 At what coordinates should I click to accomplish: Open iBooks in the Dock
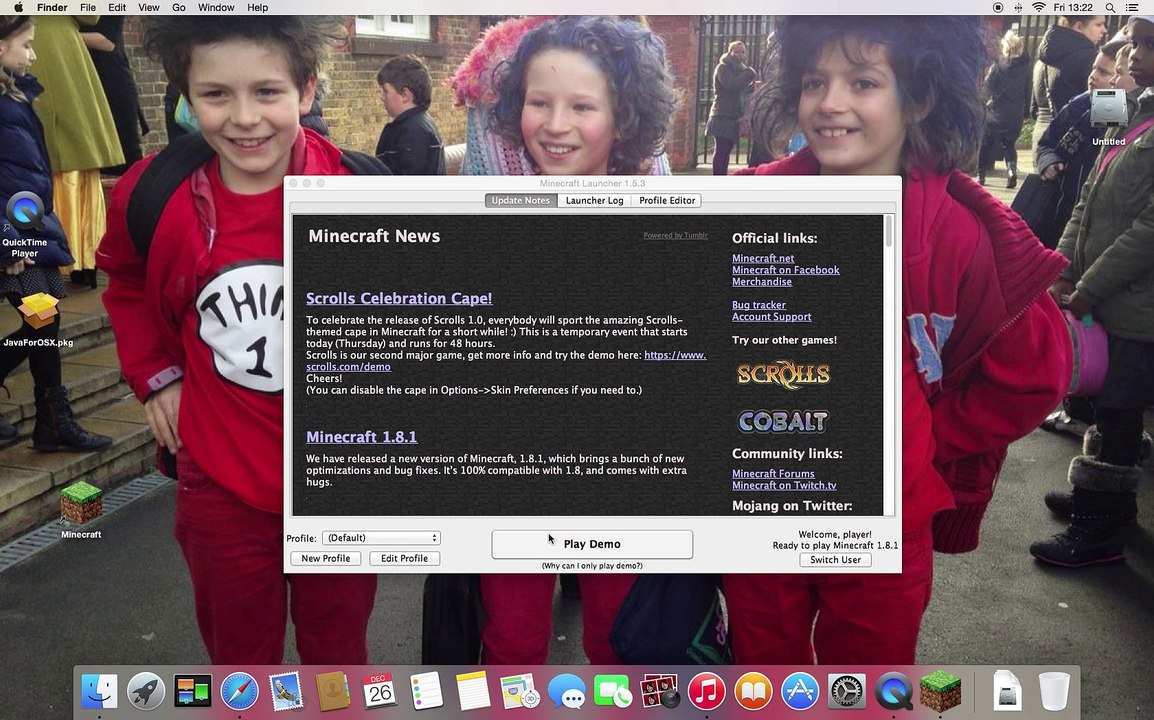[x=754, y=691]
